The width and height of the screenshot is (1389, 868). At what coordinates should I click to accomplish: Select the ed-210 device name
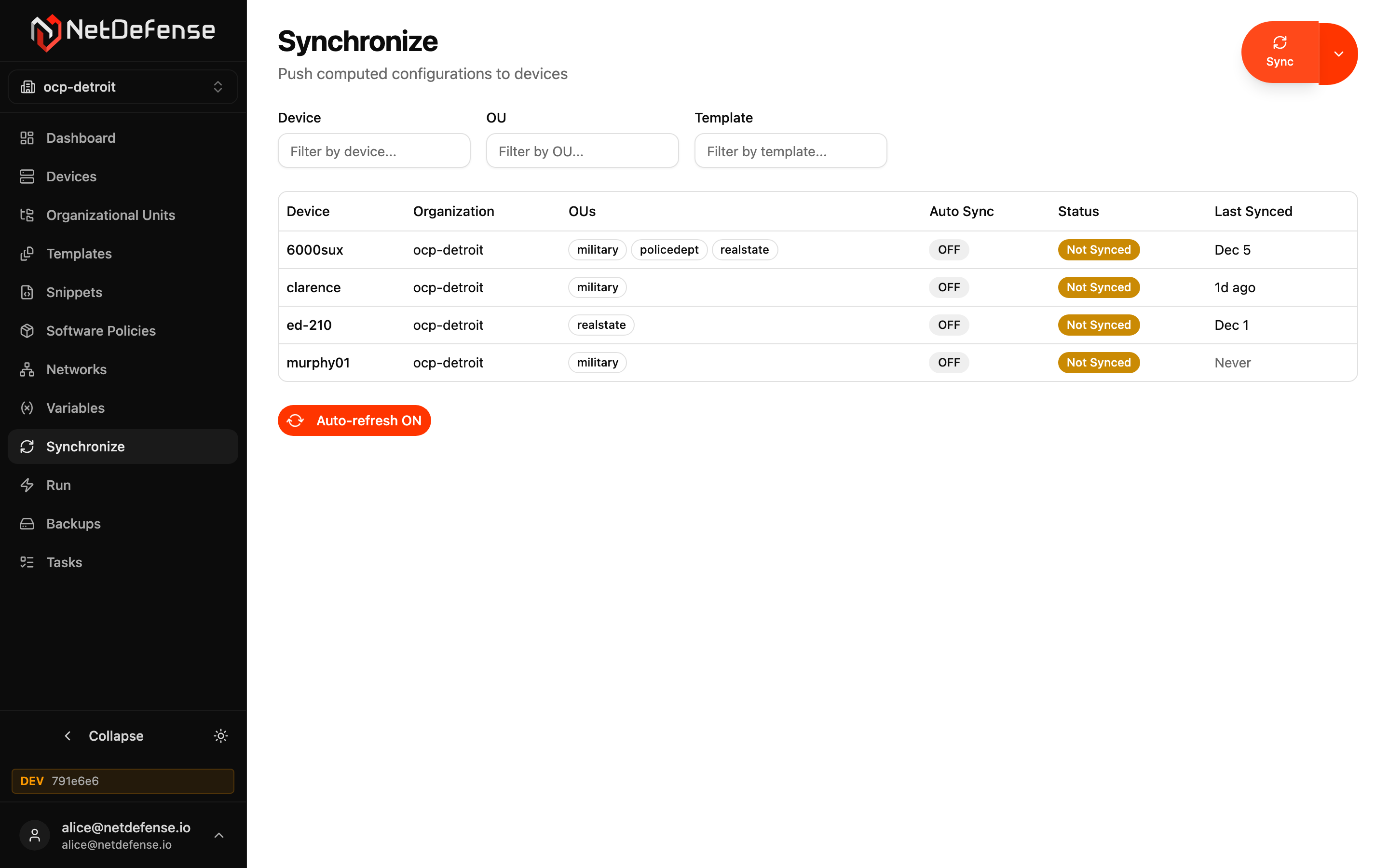pyautogui.click(x=309, y=325)
